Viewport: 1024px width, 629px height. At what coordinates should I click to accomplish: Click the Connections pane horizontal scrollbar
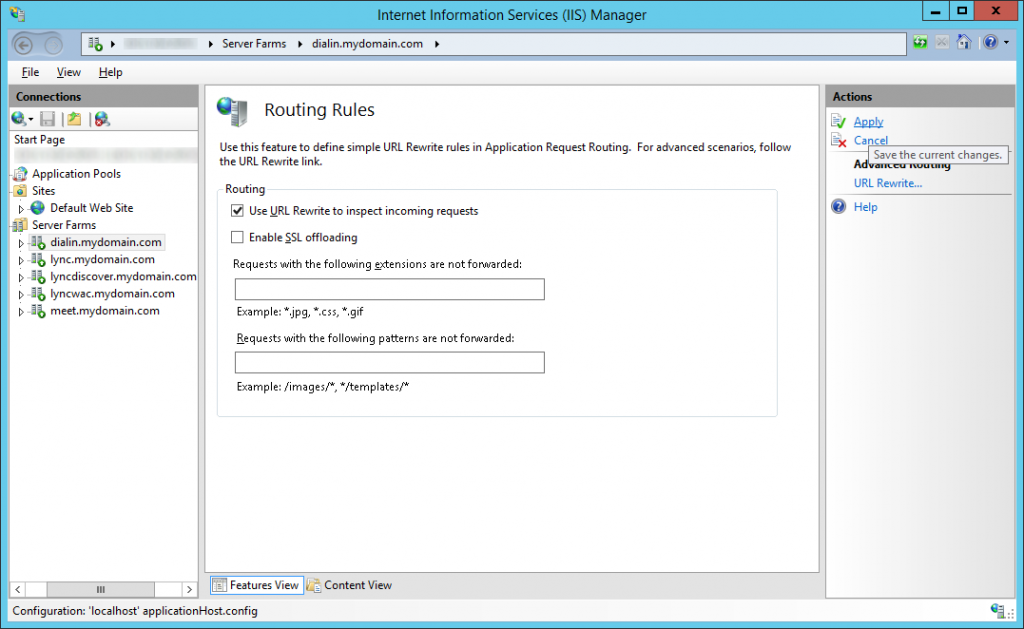[x=100, y=590]
